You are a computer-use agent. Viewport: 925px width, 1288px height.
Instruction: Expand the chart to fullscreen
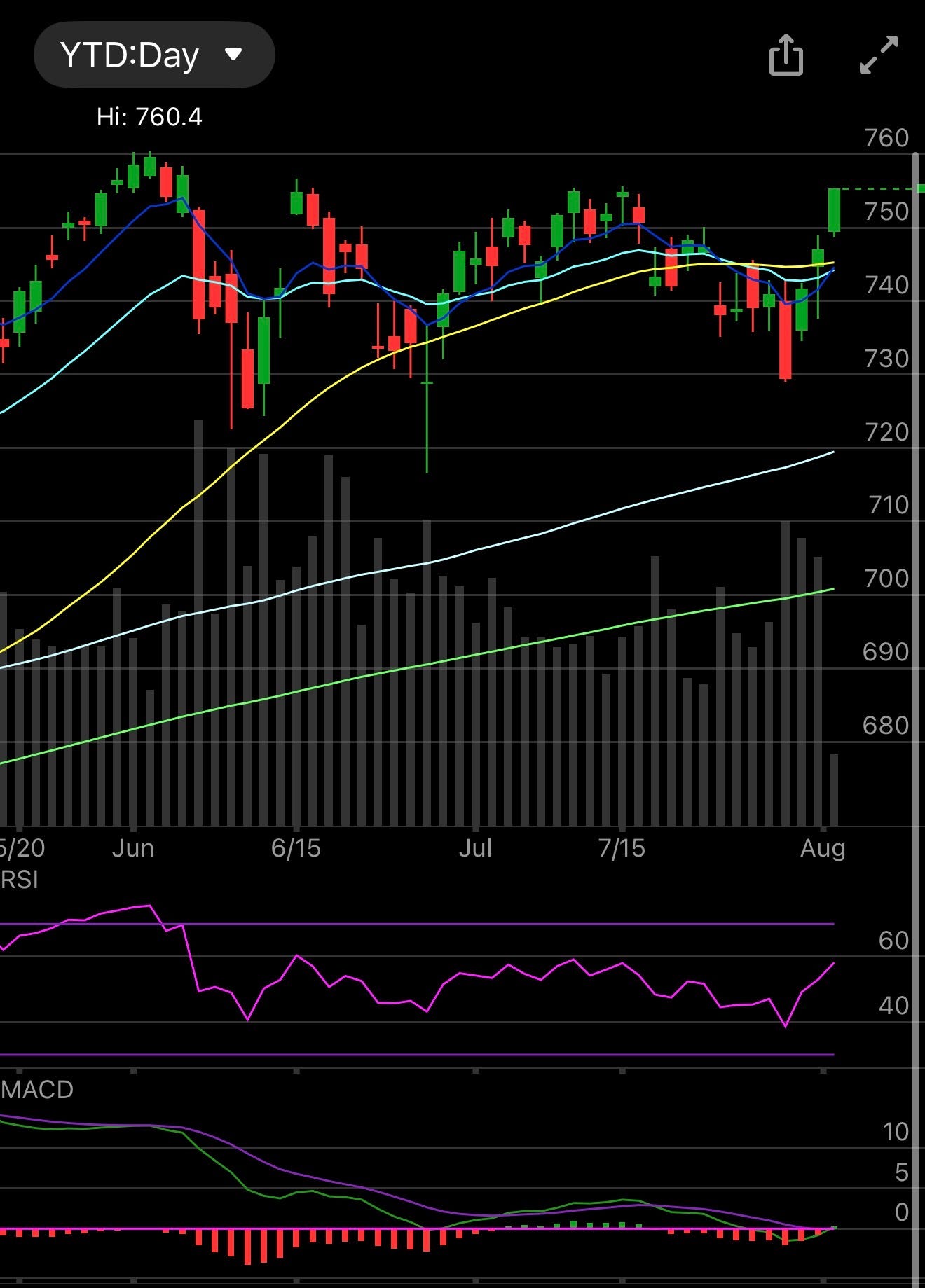(x=879, y=55)
